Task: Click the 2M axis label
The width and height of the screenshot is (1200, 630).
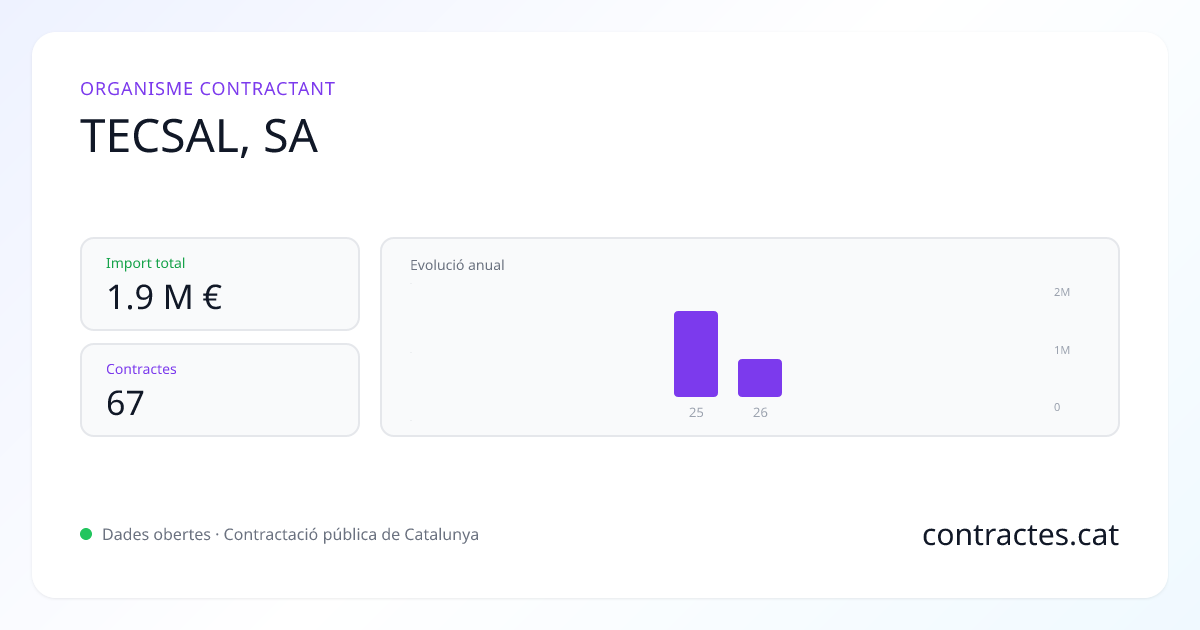Action: pyautogui.click(x=1062, y=292)
